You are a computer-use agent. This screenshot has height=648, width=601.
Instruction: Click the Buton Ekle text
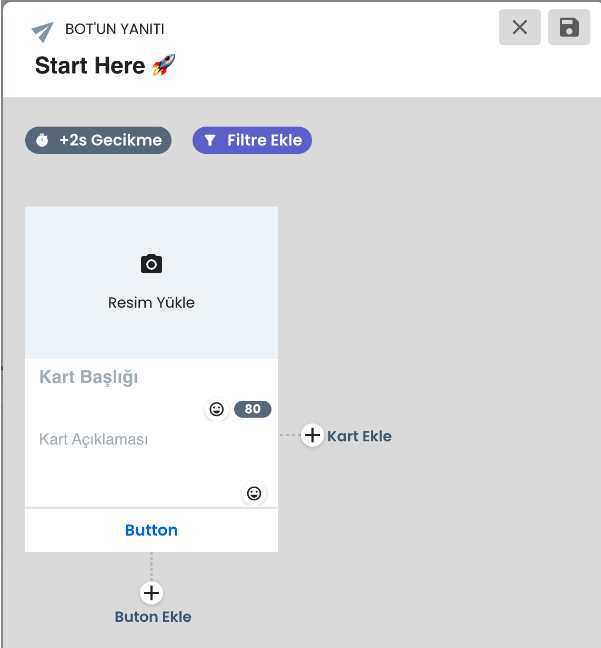pyautogui.click(x=153, y=617)
